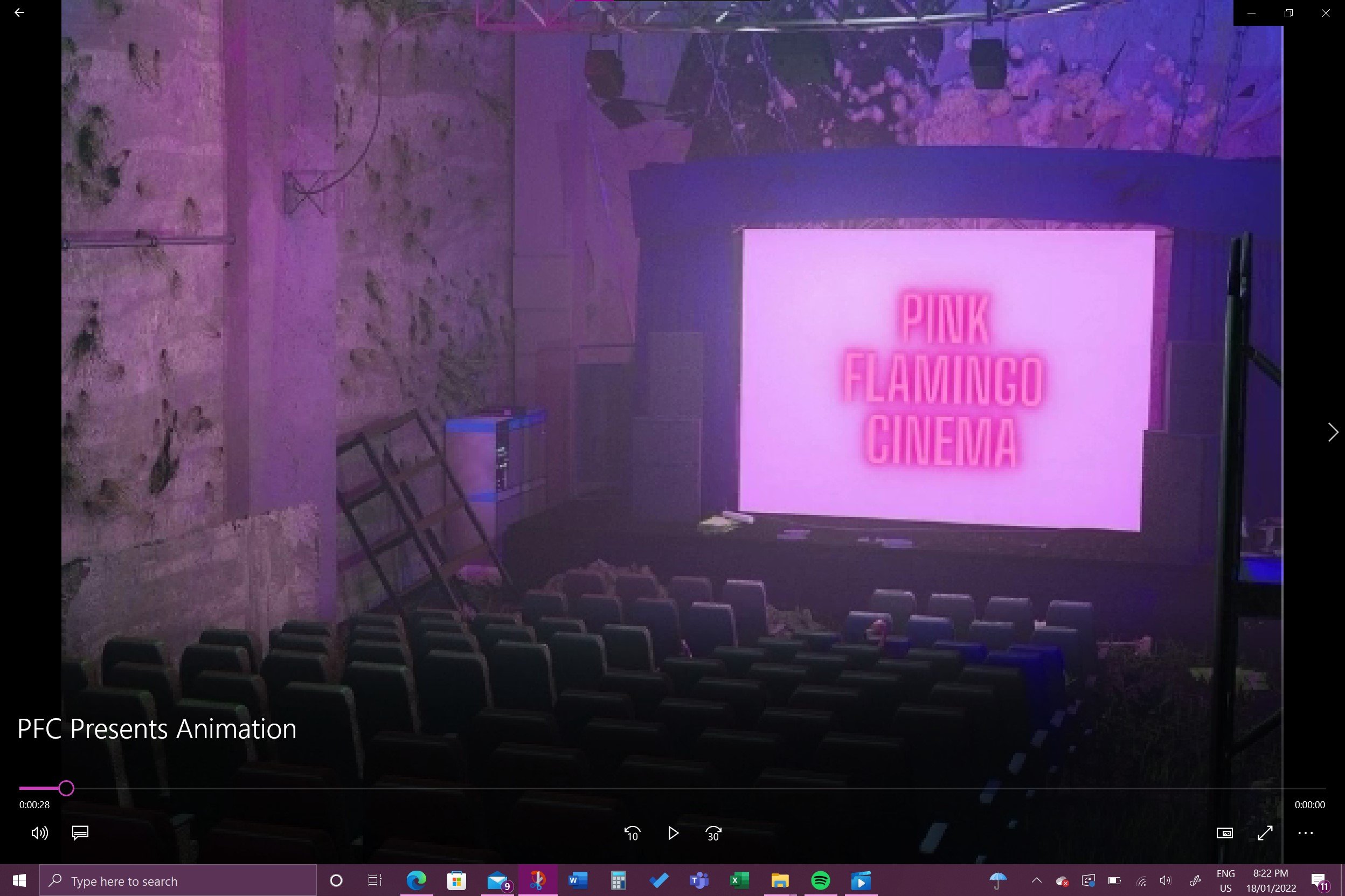Minimize the Movies & TV window
Image resolution: width=1345 pixels, height=896 pixels.
click(1251, 12)
